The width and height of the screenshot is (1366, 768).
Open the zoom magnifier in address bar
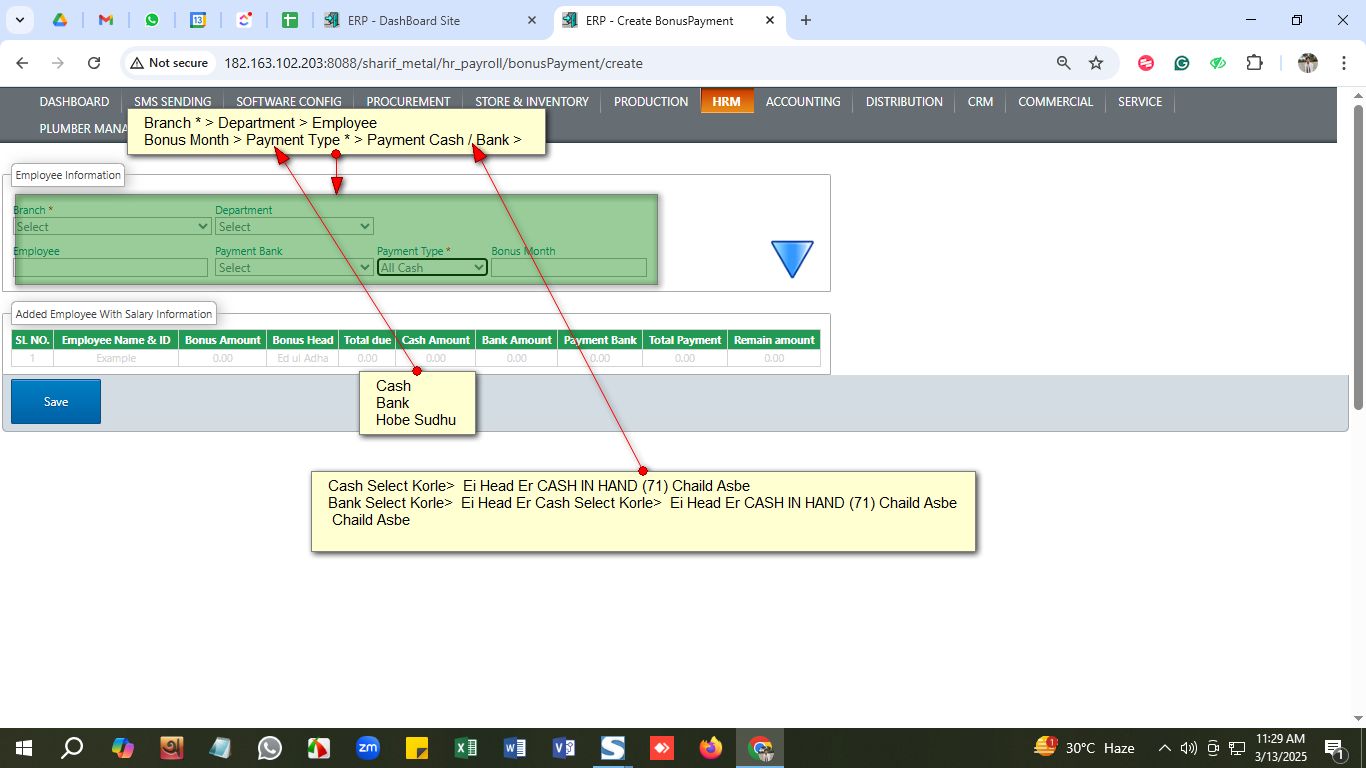tap(1064, 63)
